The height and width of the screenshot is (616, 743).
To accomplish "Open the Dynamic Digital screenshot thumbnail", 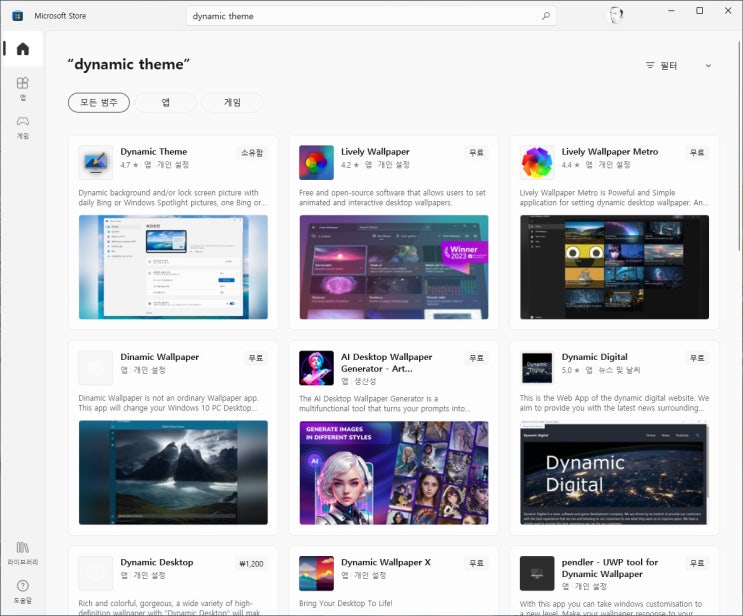I will (x=614, y=472).
